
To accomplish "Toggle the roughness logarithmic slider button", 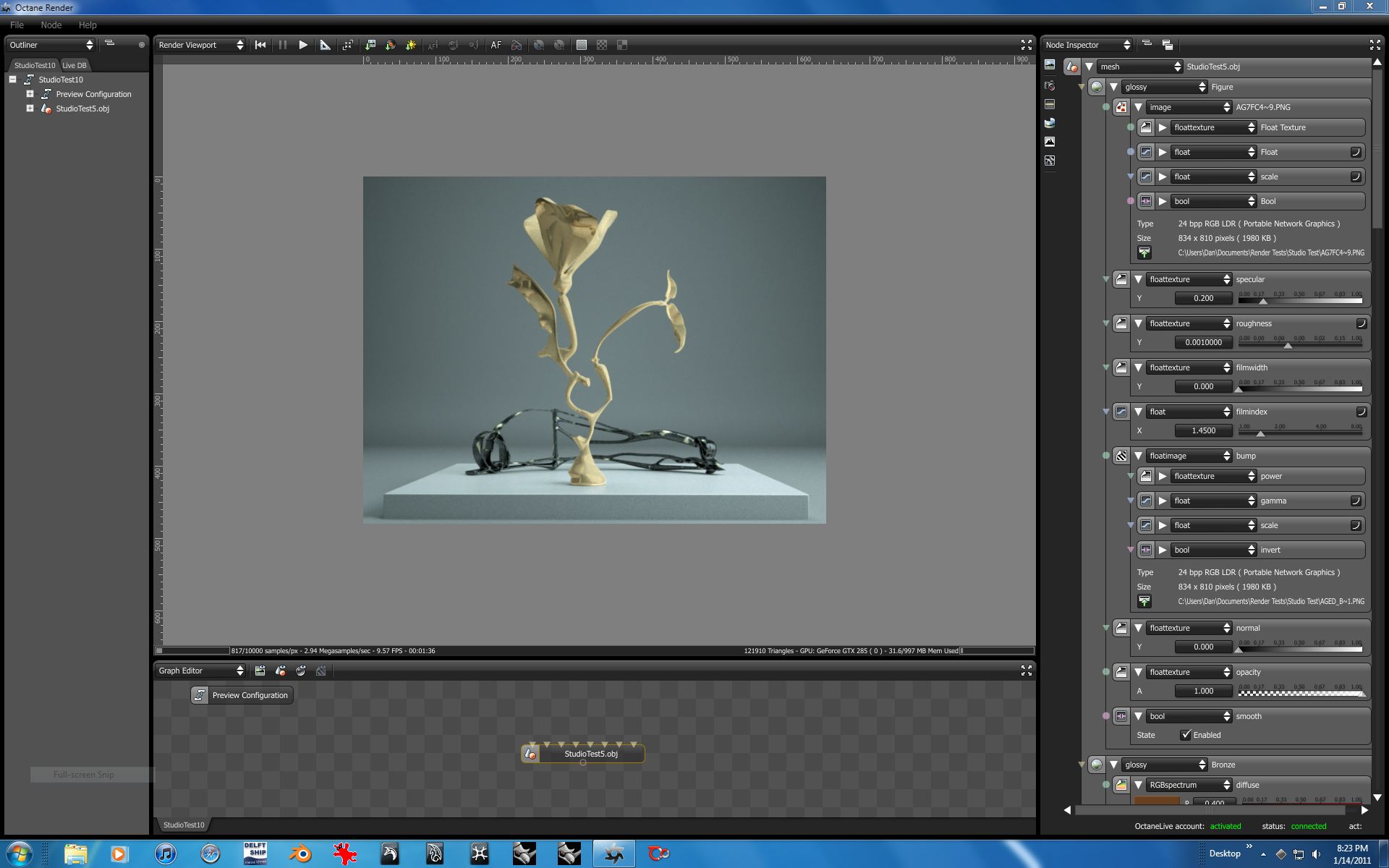I will click(x=1361, y=323).
